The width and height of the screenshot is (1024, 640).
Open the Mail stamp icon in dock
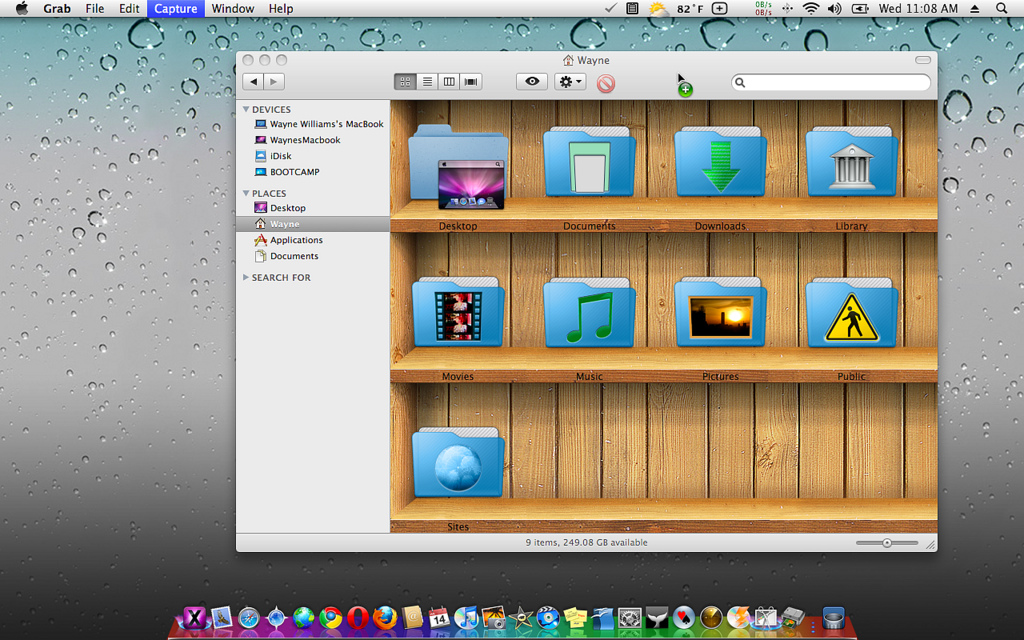tap(221, 617)
